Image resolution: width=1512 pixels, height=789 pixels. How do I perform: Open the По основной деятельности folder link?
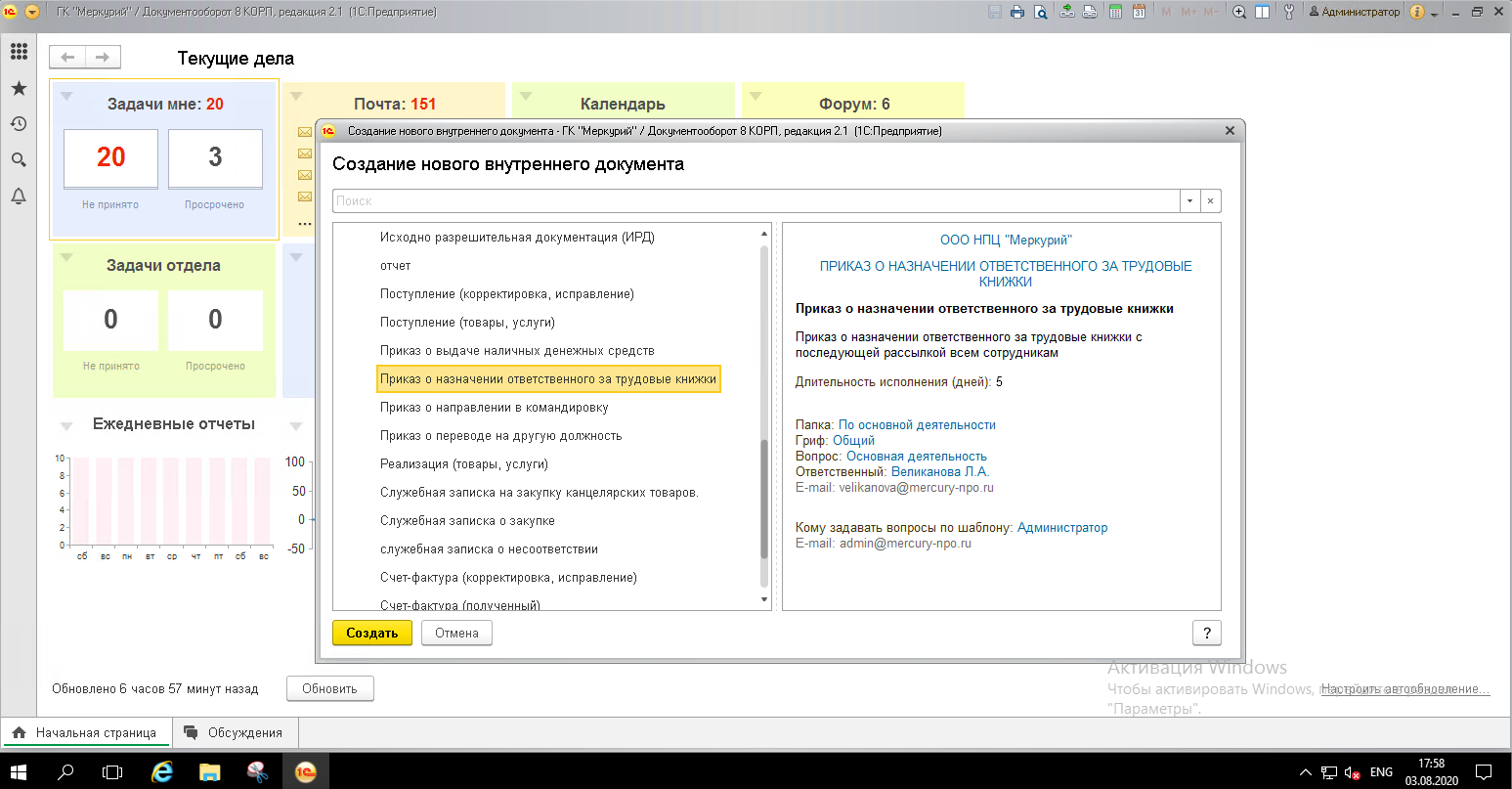click(917, 424)
